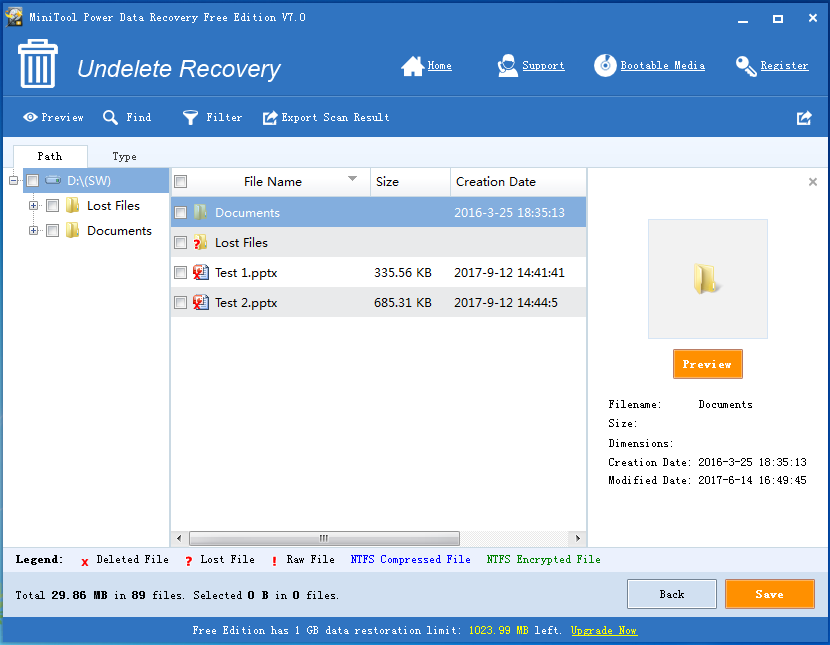Open the Support link
Screen dimensions: 830x645
point(543,66)
